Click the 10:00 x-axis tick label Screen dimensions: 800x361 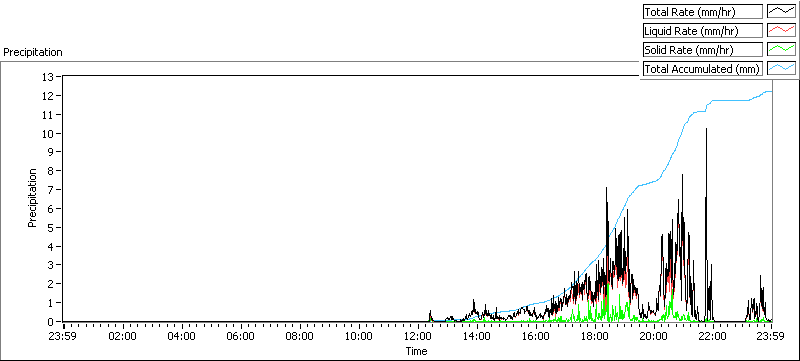359,336
